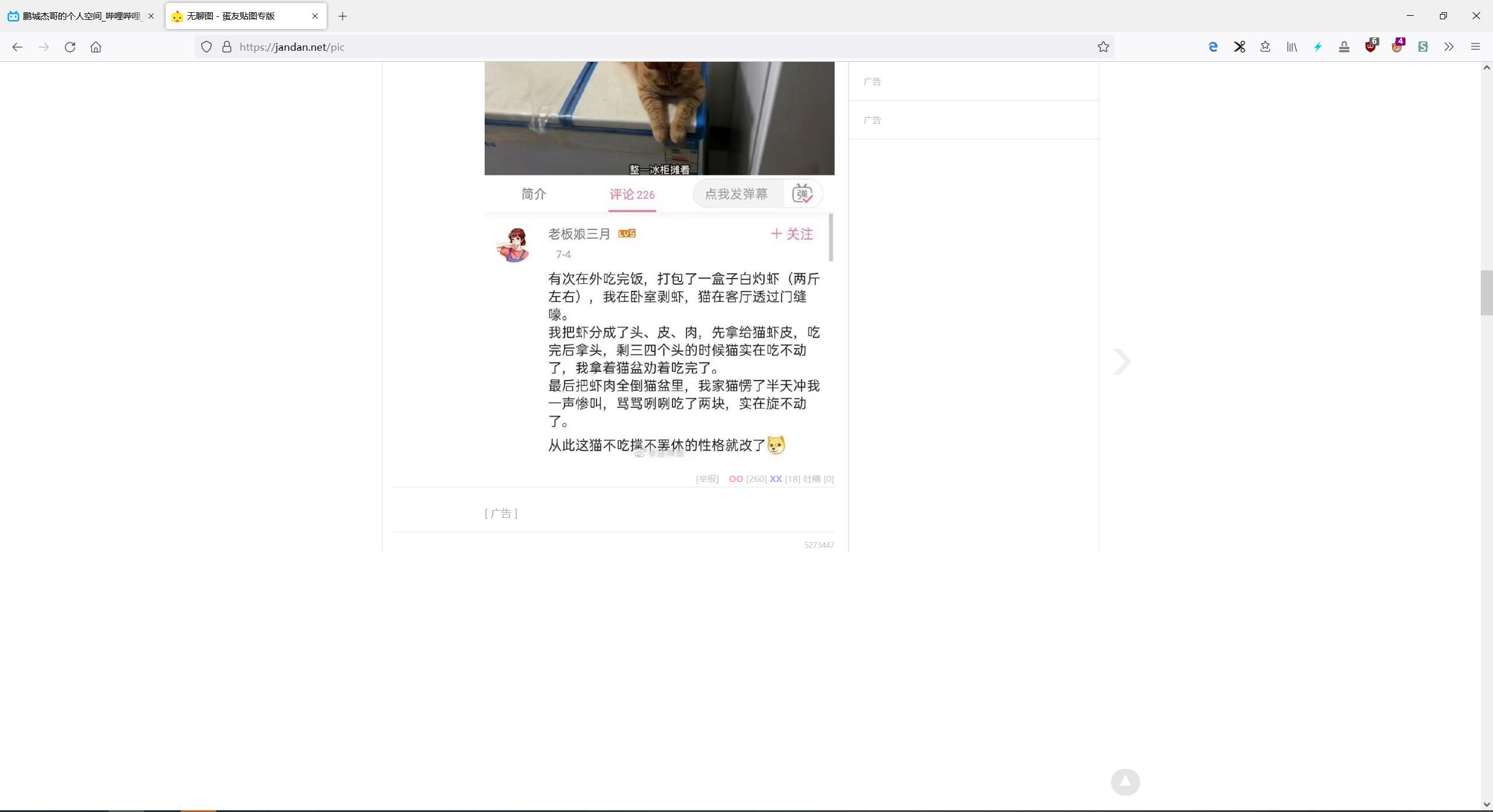Open the Firefox library icon
The image size is (1493, 812).
1292,47
